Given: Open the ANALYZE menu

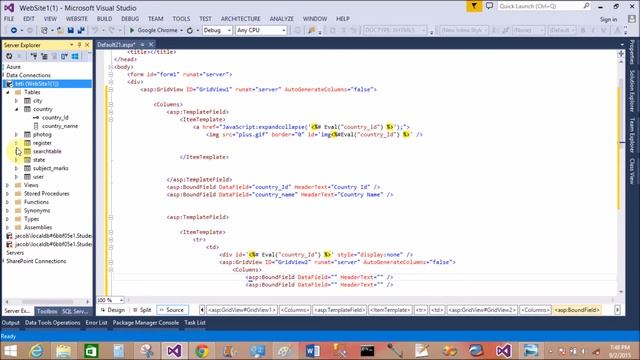Looking at the screenshot, I should pos(282,19).
